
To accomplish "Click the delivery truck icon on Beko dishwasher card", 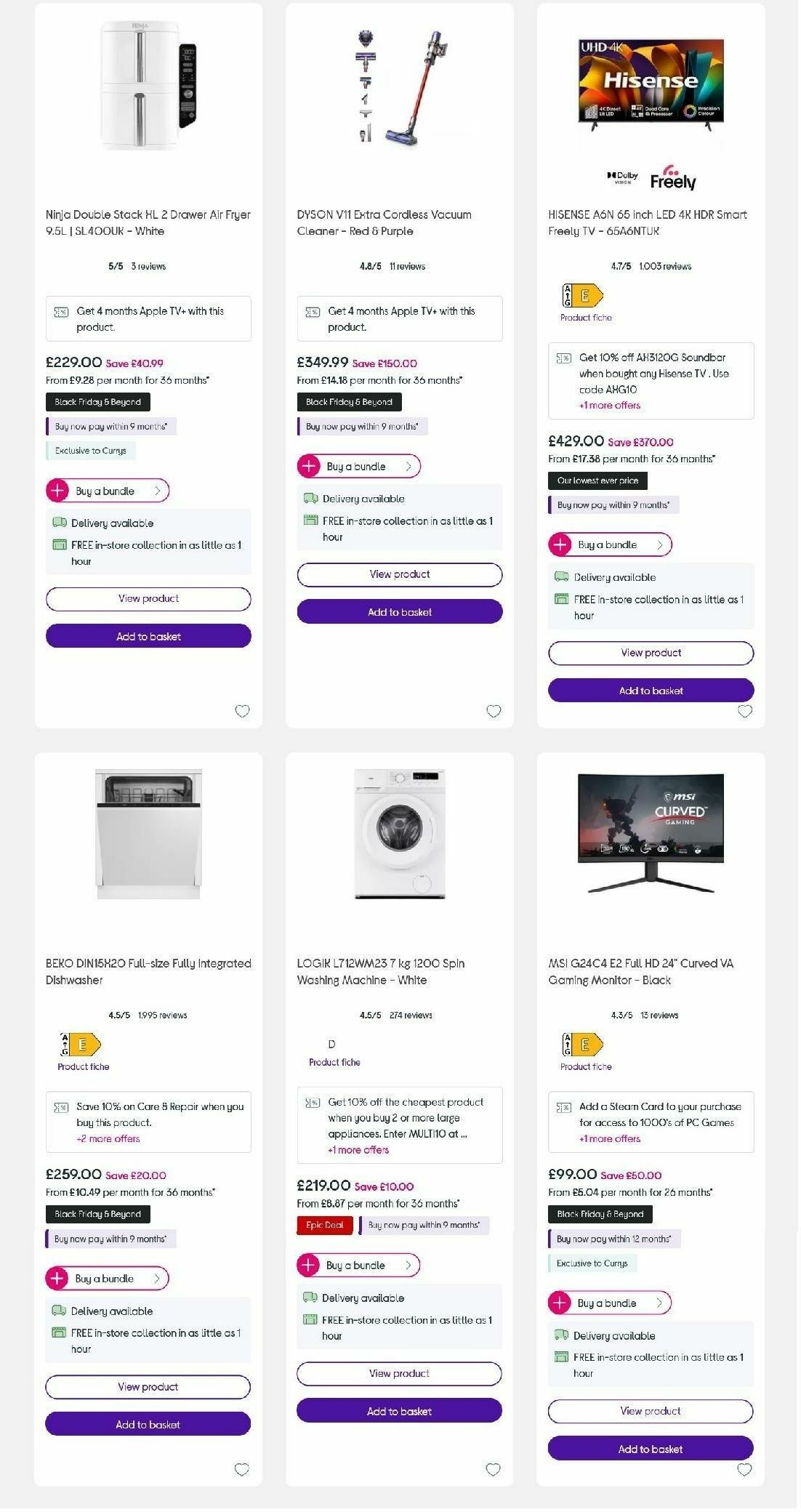I will tap(59, 1311).
